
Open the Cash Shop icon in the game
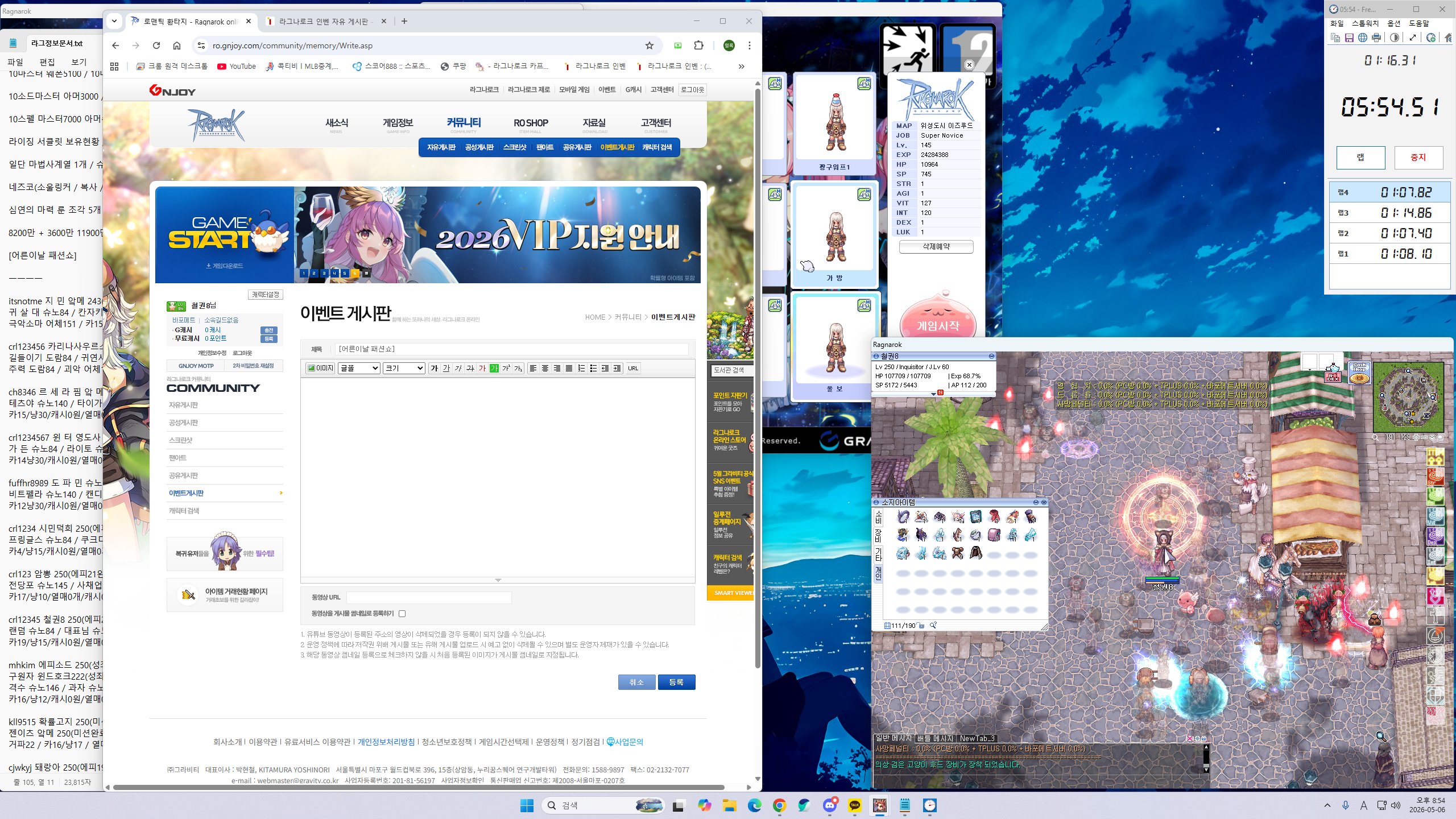[1359, 373]
